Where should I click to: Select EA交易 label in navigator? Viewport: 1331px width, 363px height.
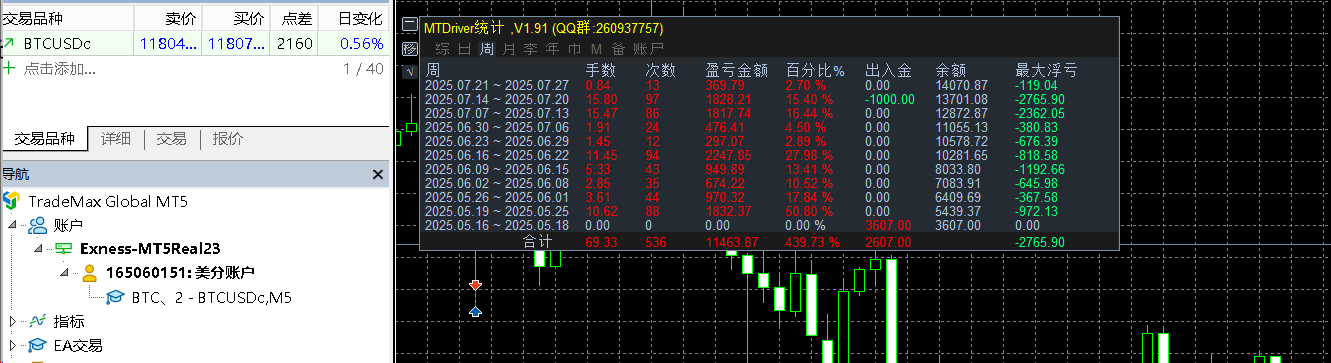tap(78, 345)
